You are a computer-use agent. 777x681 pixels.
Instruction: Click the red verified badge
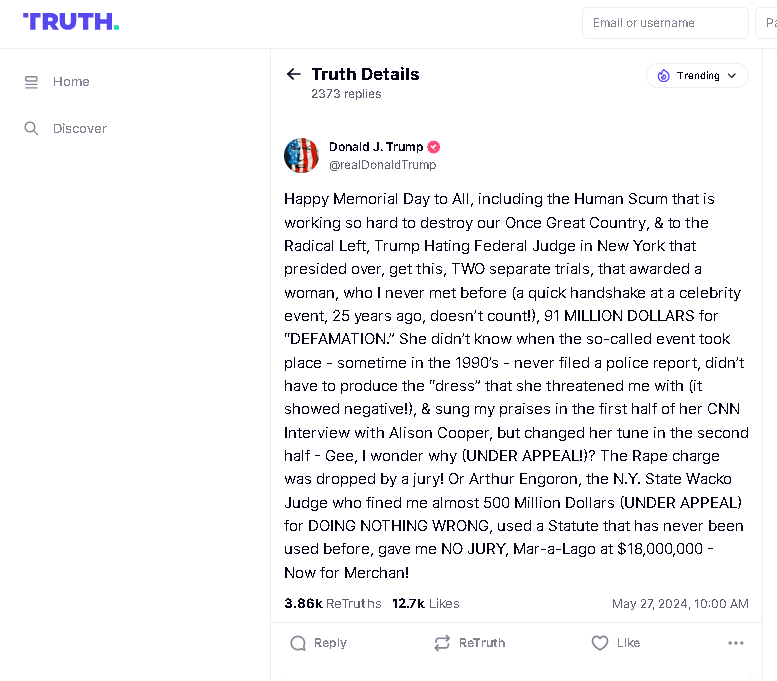(x=434, y=147)
